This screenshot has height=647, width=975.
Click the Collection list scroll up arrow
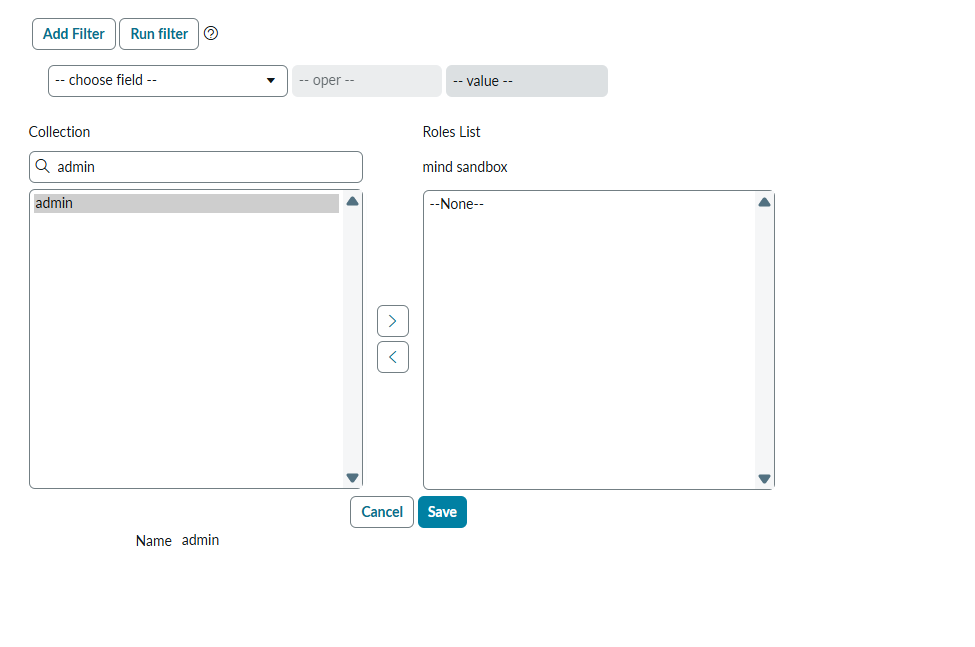(x=352, y=201)
